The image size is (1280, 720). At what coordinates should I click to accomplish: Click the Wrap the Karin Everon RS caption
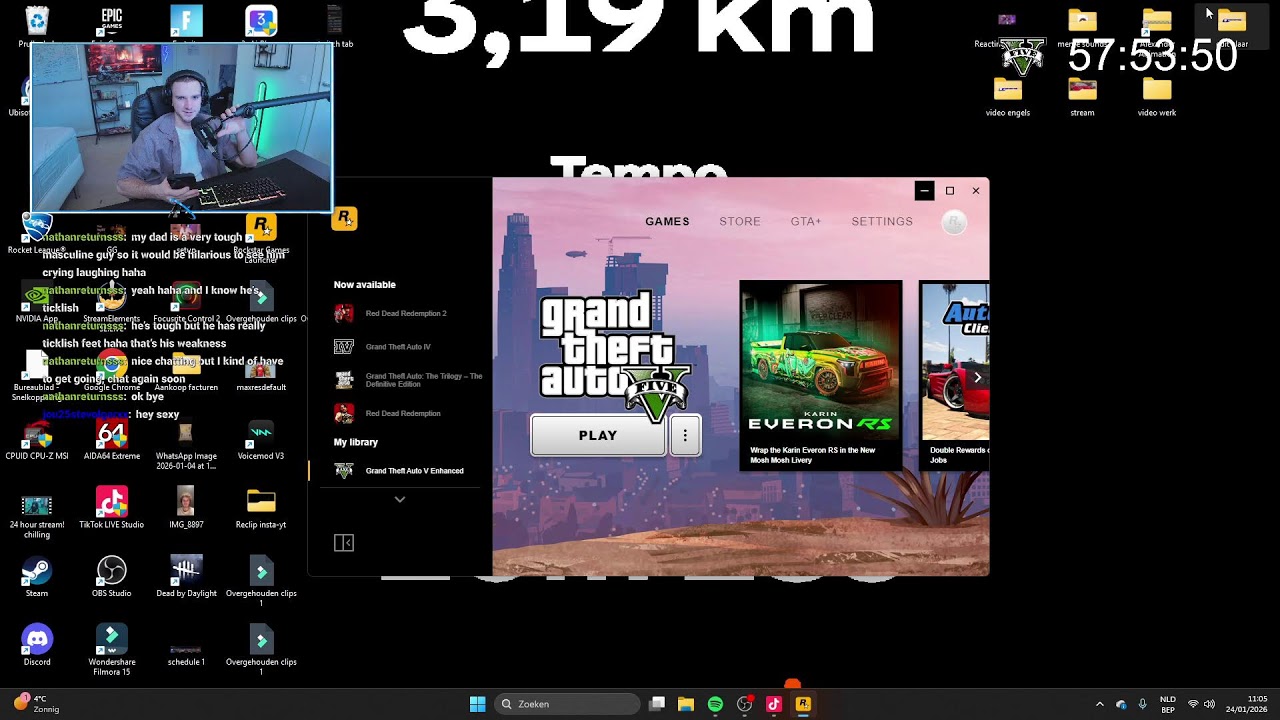pos(813,455)
